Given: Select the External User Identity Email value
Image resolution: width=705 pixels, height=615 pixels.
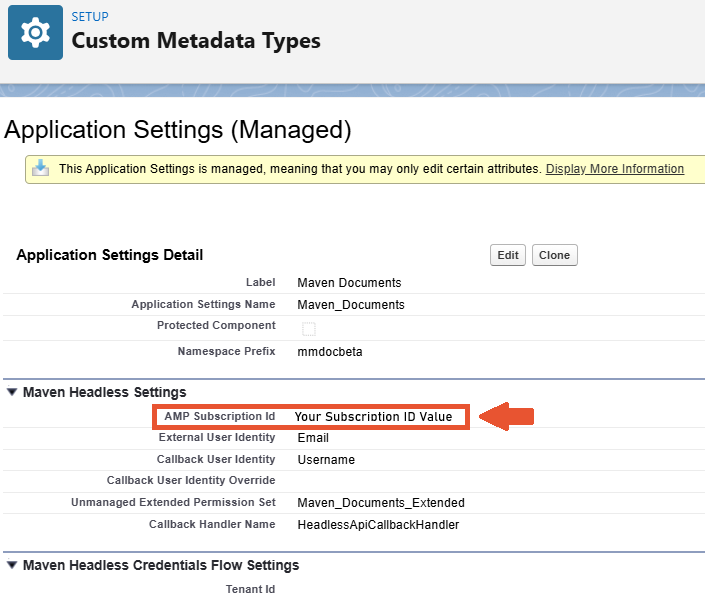Looking at the screenshot, I should click(x=313, y=437).
